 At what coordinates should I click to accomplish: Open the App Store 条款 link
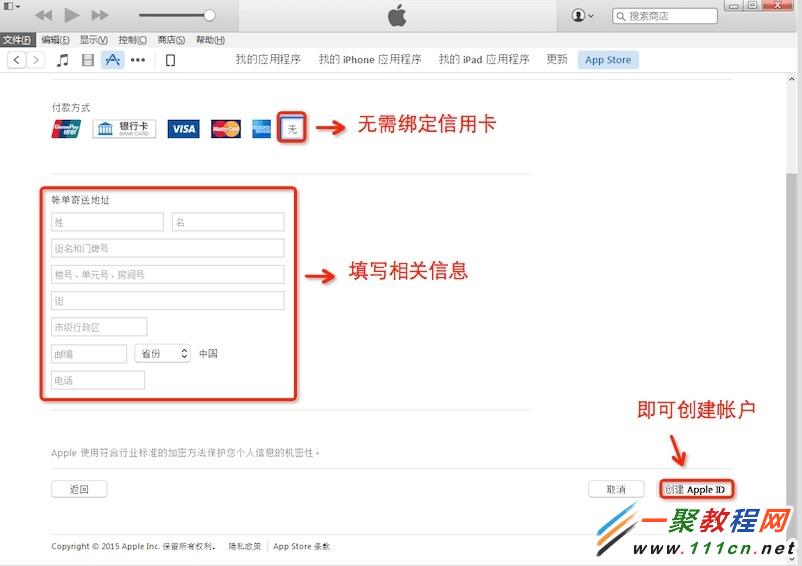coord(302,546)
